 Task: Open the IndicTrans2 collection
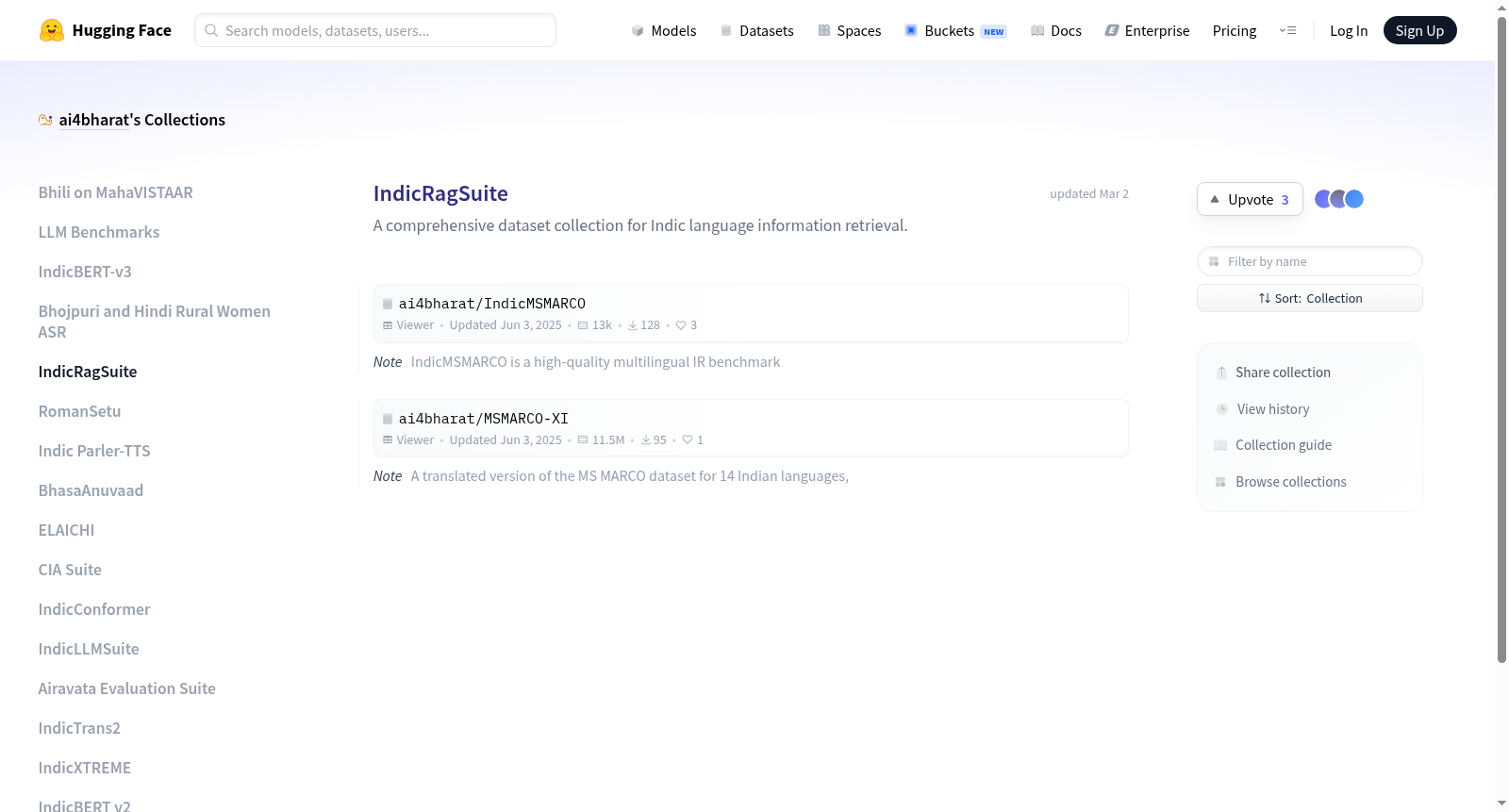point(79,728)
